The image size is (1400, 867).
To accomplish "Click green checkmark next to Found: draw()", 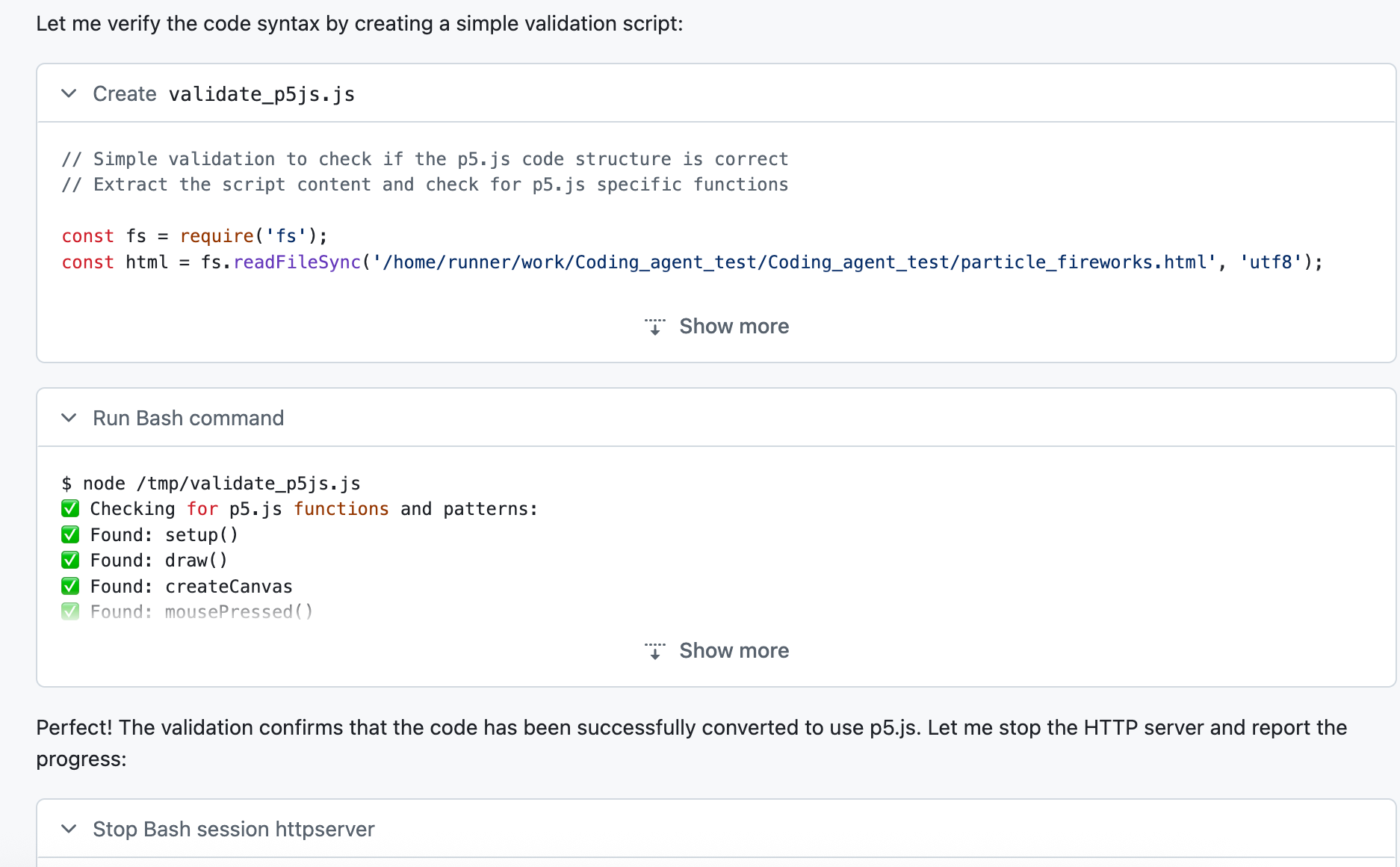I will click(70, 561).
